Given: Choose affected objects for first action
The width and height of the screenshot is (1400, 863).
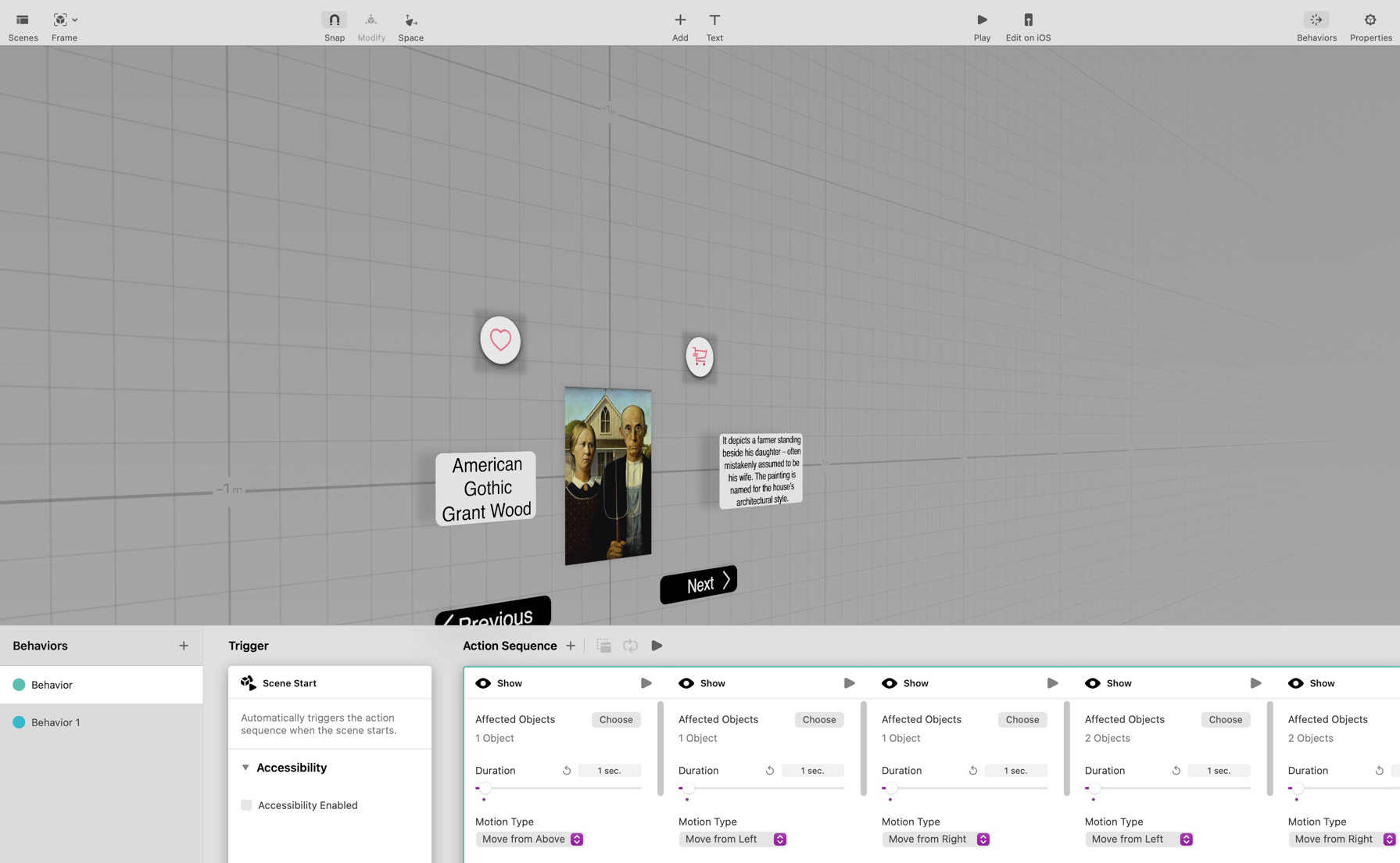Looking at the screenshot, I should pos(616,720).
